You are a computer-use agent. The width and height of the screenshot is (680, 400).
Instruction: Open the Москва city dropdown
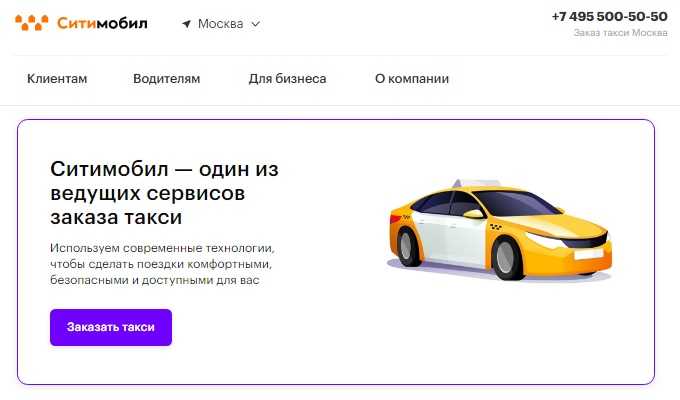coord(221,24)
